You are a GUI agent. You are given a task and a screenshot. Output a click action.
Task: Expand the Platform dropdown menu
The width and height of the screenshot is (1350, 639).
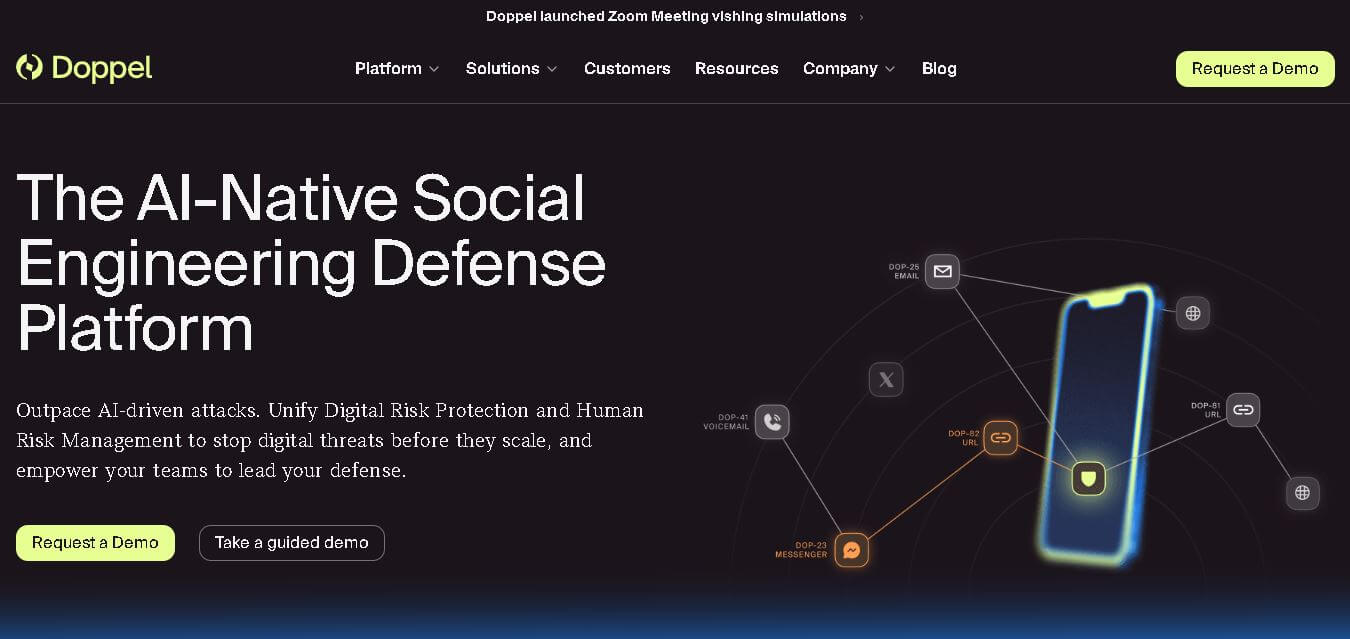click(x=397, y=68)
